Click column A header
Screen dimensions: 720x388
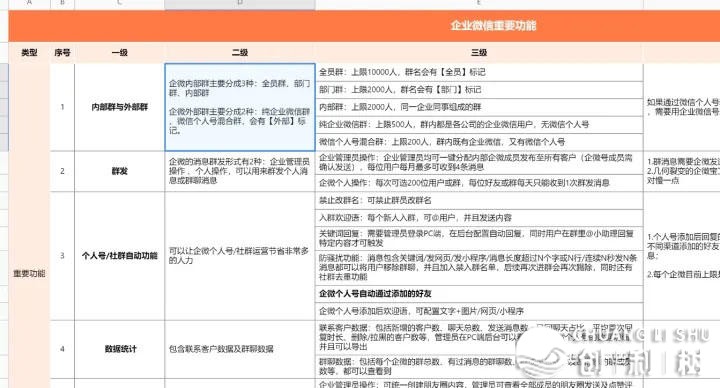(29, 4)
